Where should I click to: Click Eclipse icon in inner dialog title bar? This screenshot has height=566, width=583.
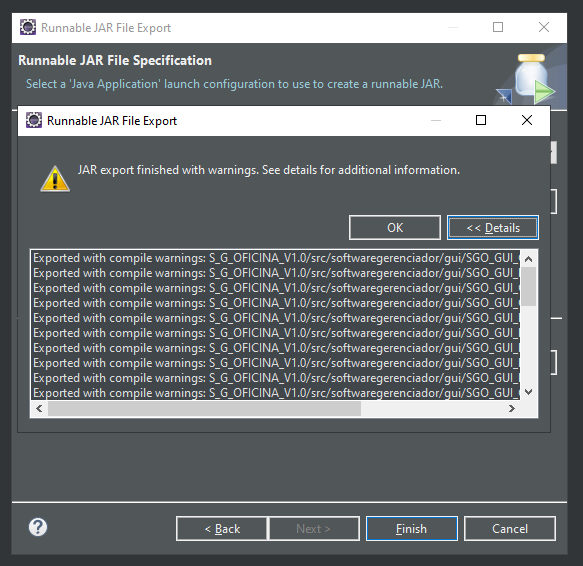pos(34,120)
